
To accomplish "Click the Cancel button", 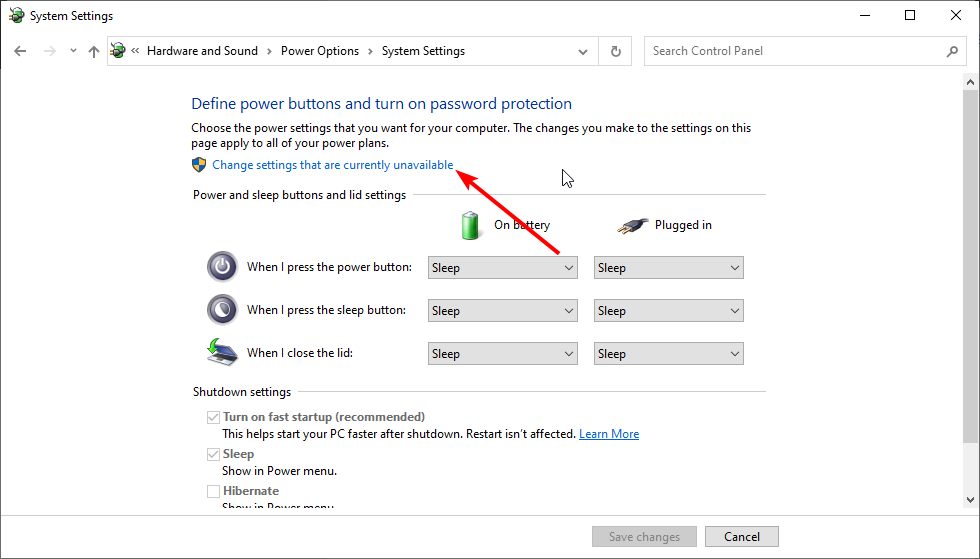I will click(741, 537).
